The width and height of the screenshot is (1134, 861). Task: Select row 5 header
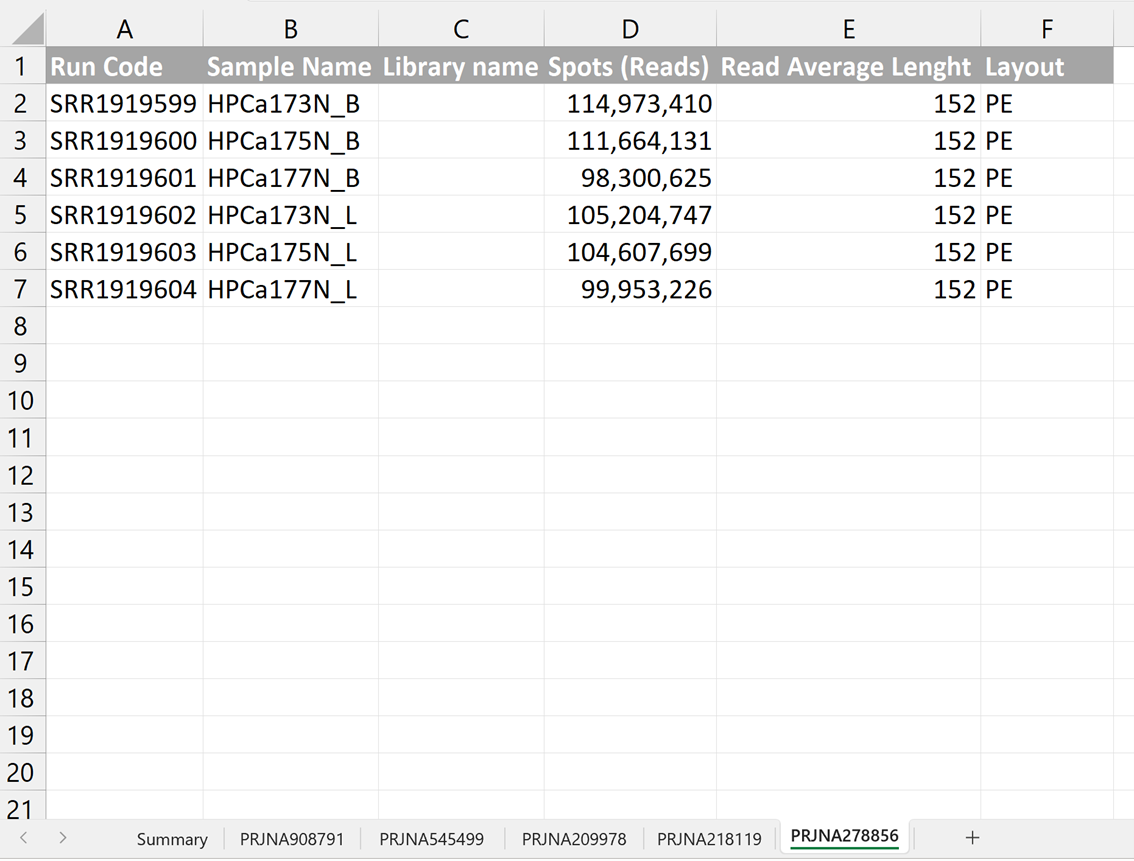point(21,215)
